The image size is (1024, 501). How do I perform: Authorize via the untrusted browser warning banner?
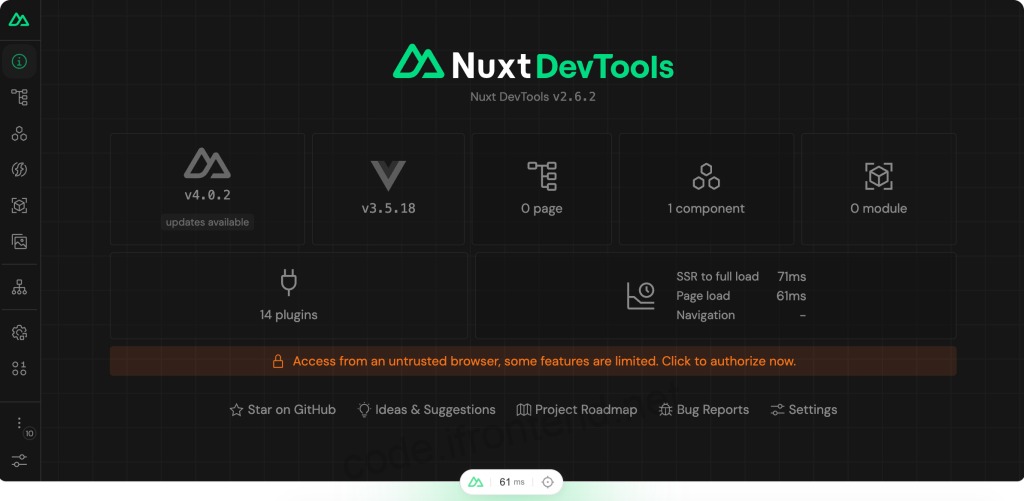533,361
